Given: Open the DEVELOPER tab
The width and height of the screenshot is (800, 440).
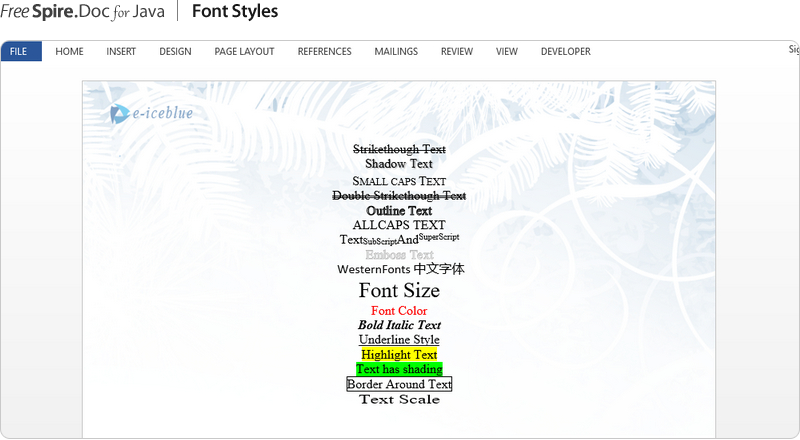Looking at the screenshot, I should click(x=565, y=51).
